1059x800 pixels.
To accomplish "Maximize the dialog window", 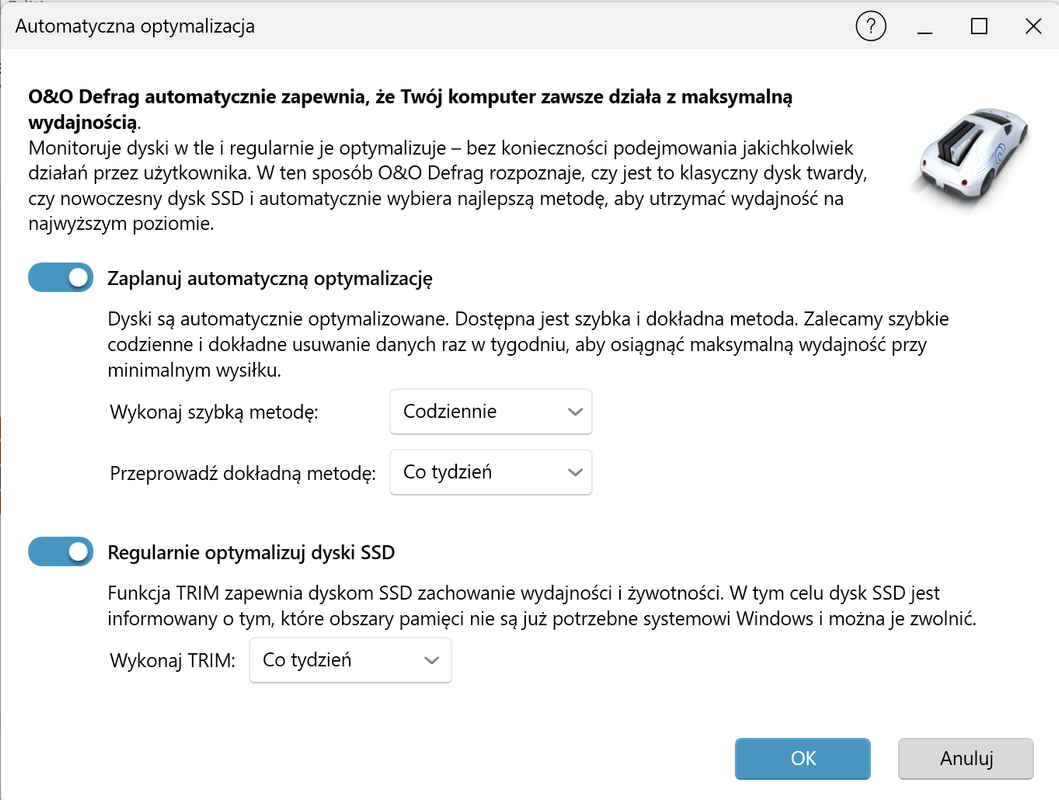I will click(979, 27).
